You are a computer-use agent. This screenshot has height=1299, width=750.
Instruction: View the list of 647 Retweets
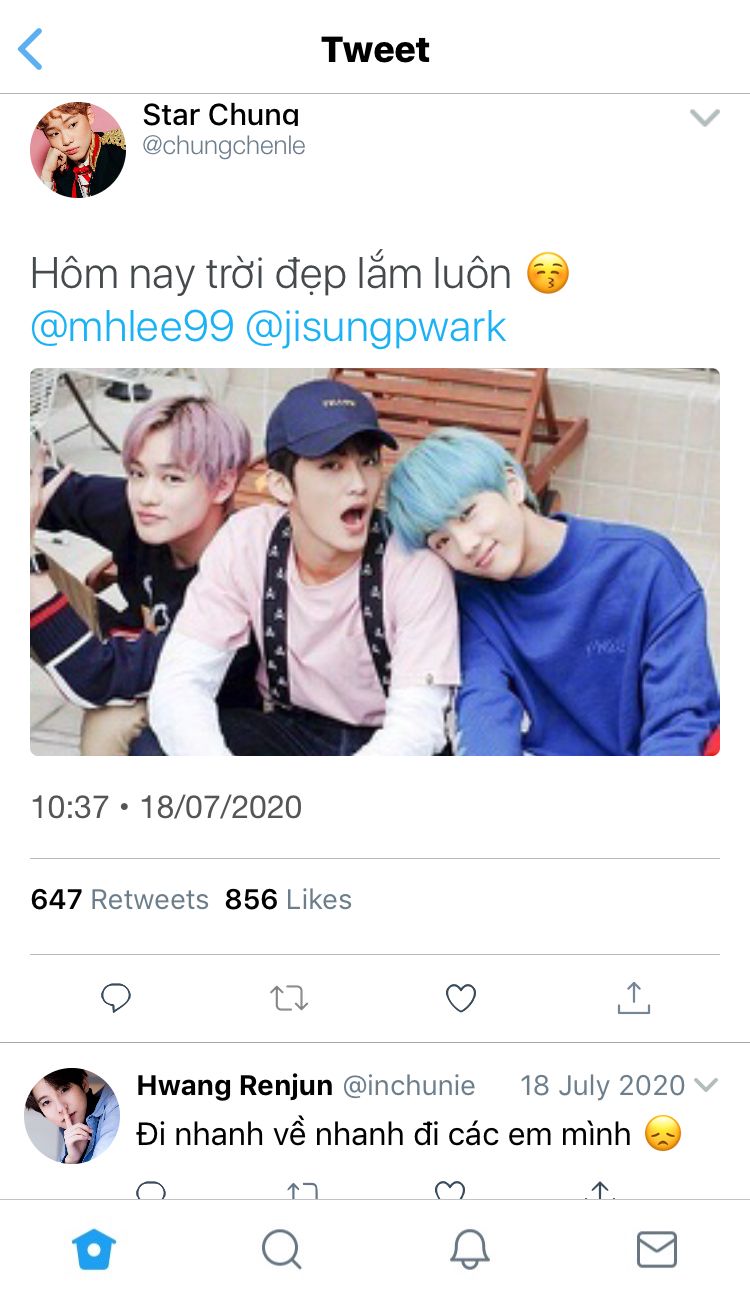pyautogui.click(x=120, y=900)
